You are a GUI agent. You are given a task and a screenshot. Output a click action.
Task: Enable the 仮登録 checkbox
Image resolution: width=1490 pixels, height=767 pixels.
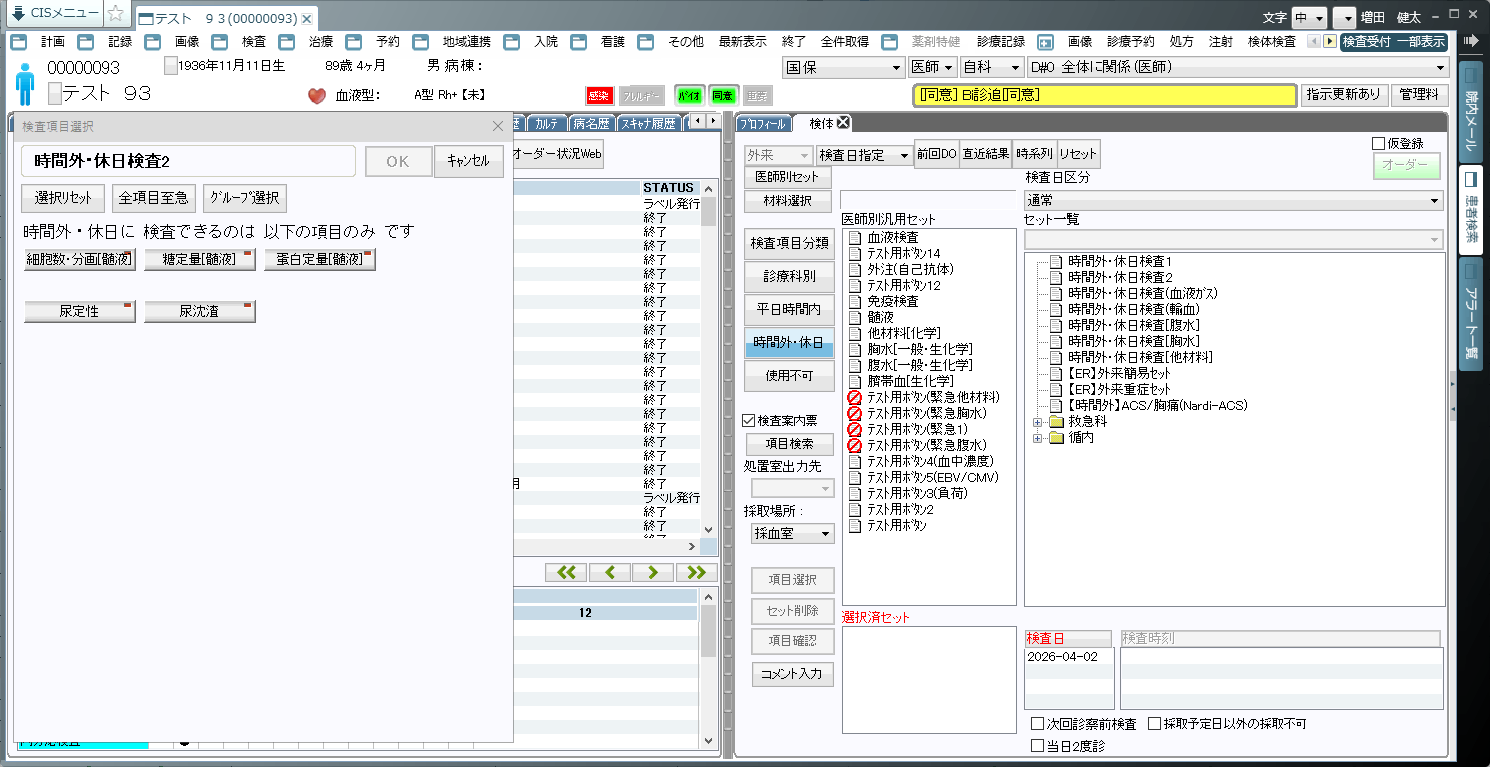click(1379, 144)
